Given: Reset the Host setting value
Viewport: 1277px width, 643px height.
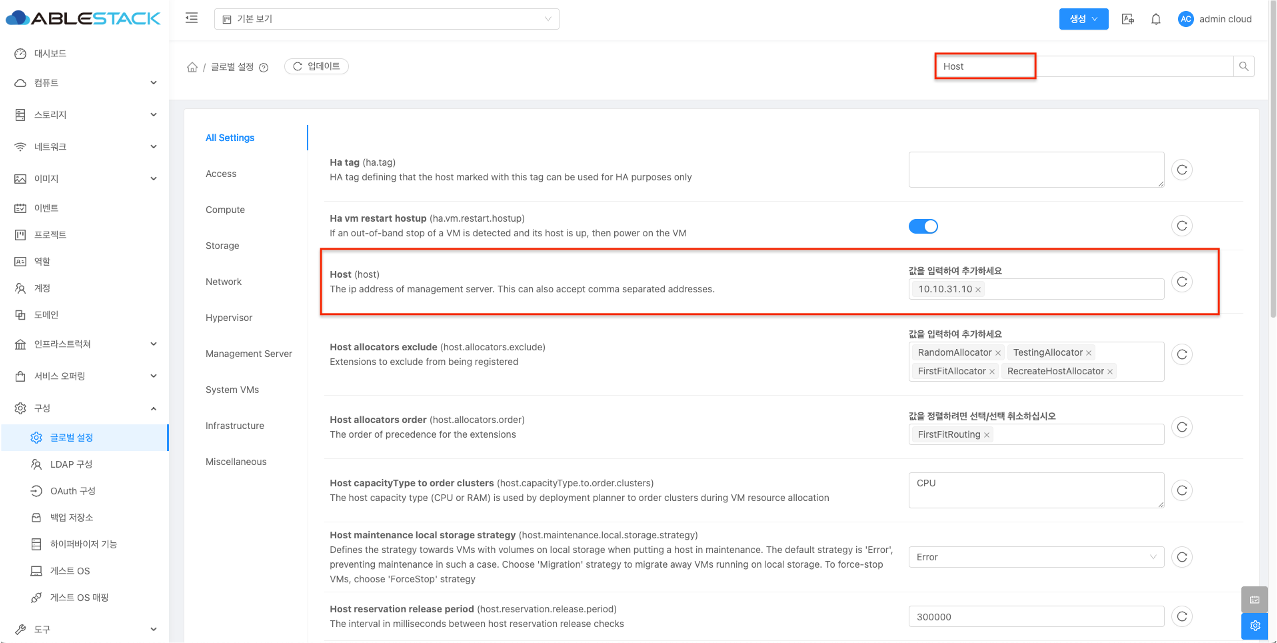Looking at the screenshot, I should 1181,282.
